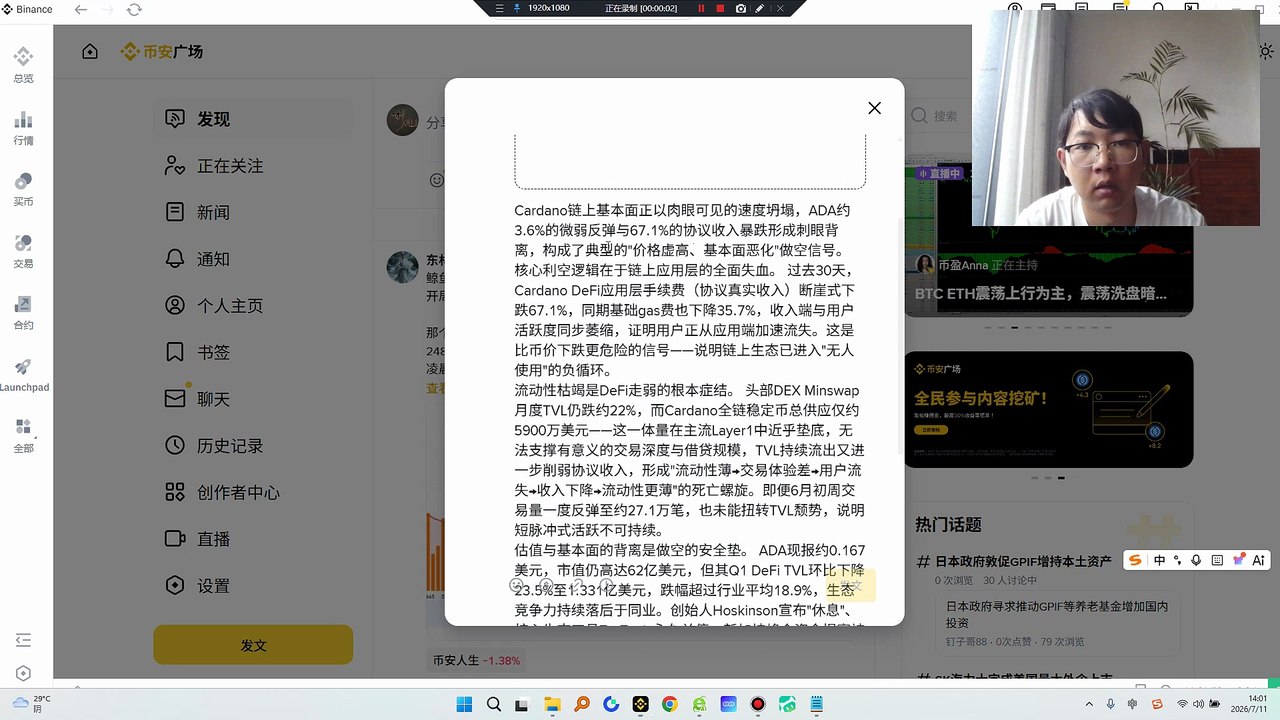Screen dimensions: 1280x720
Task: Click the yellow 发文 button in sidebar
Action: (253, 645)
